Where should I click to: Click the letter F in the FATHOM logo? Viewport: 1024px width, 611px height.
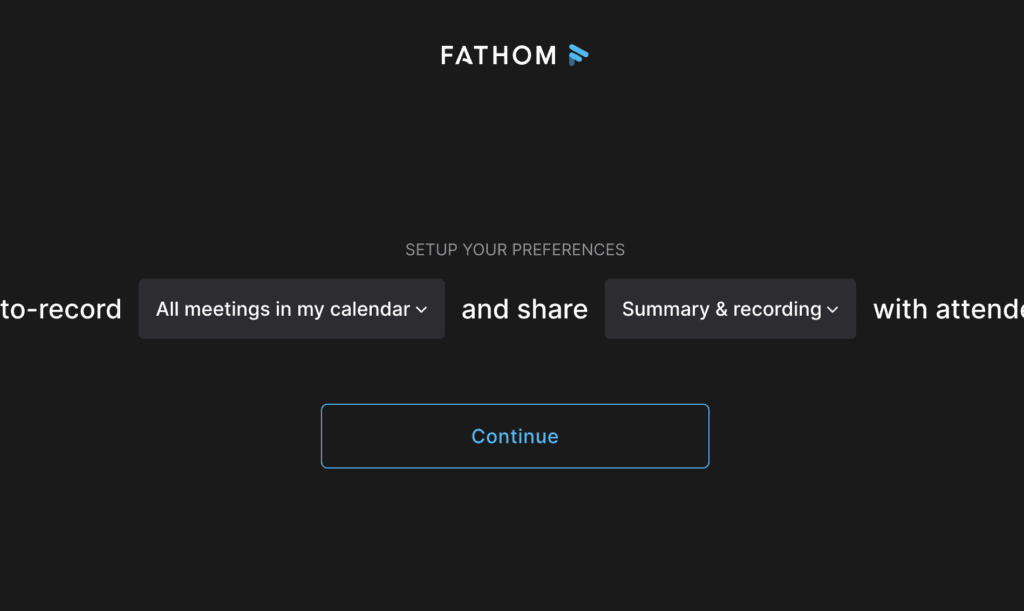click(x=447, y=55)
